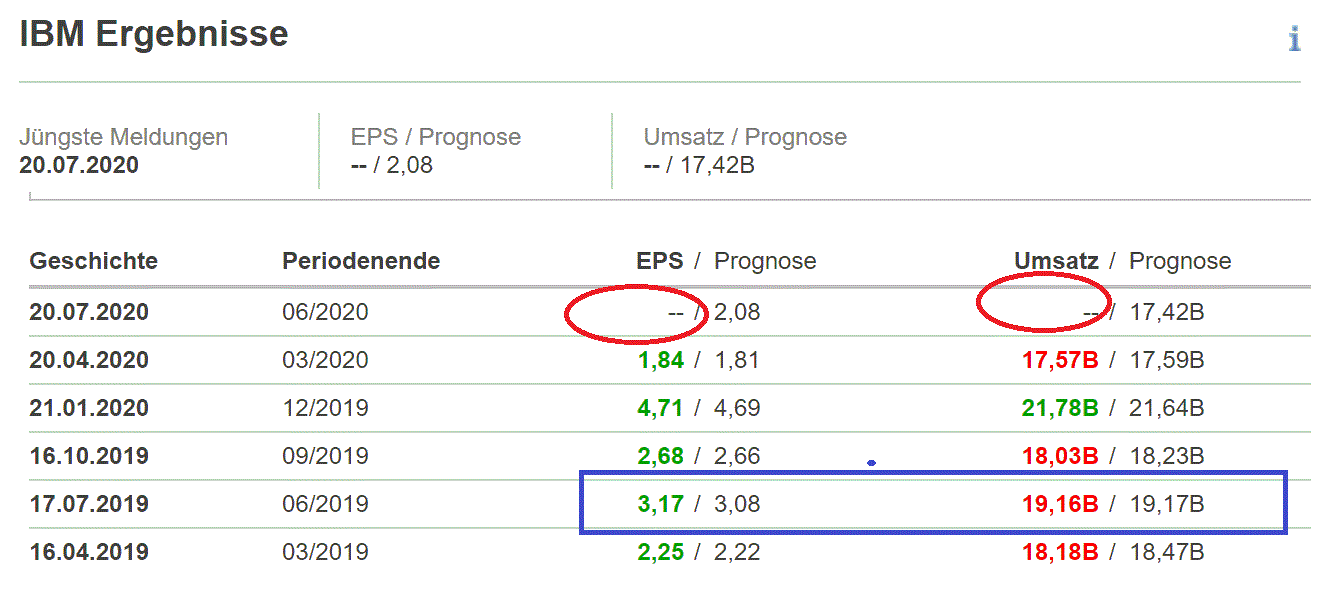Select the 20.04.2020 date row entry
The image size is (1331, 606).
pyautogui.click(x=89, y=360)
